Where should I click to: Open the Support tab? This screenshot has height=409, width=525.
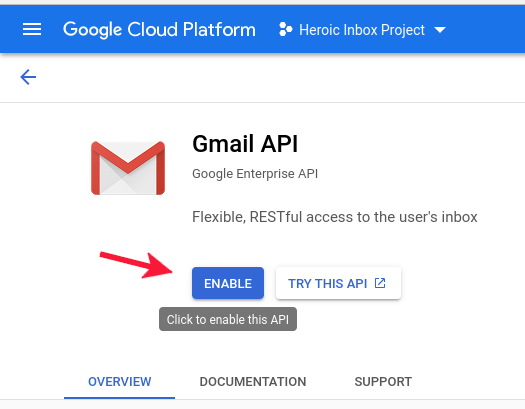(x=383, y=382)
